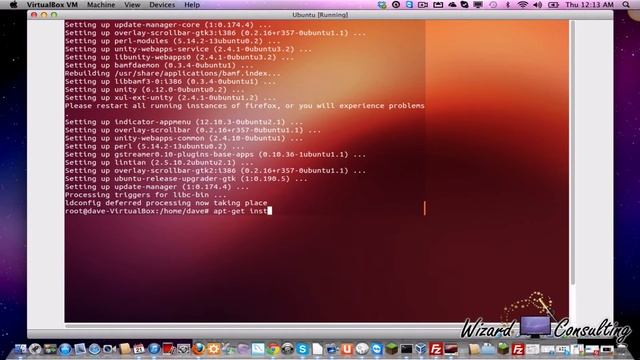Open the orange gear app icon in the Dock
This screenshot has width=640, height=360.
[x=213, y=348]
